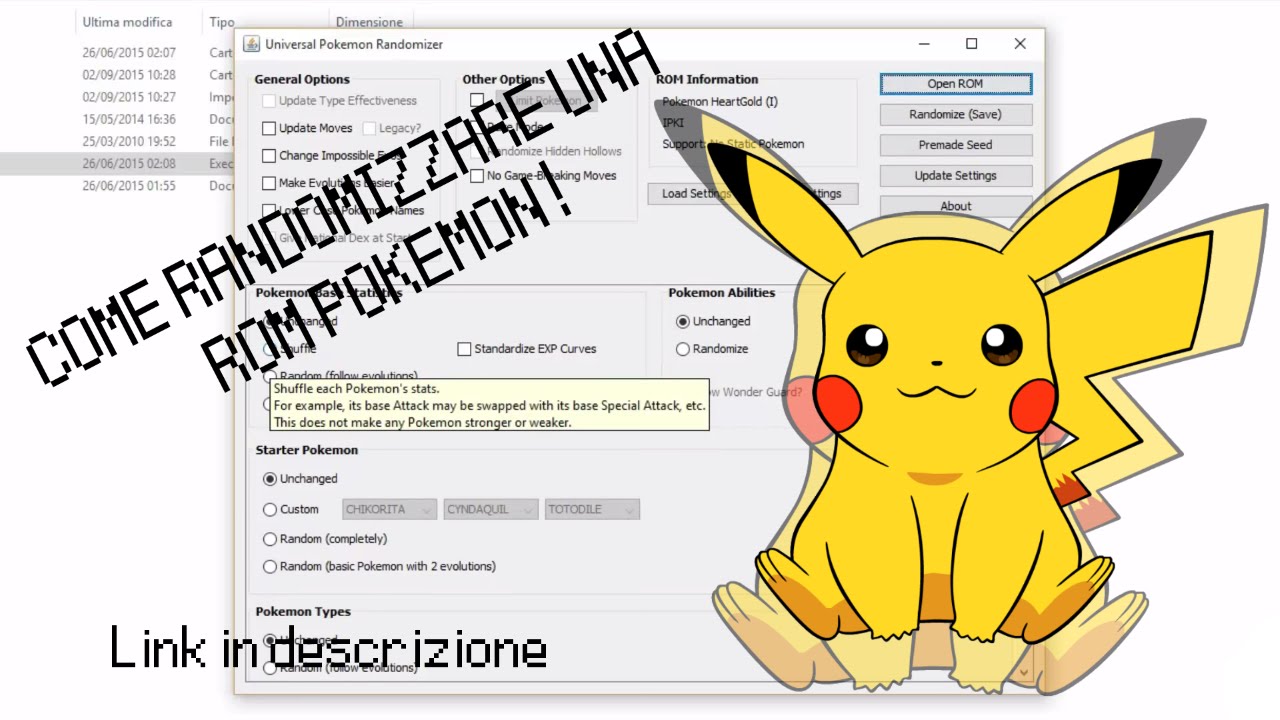The image size is (1280, 720).
Task: Select Shuffle under Pokemon Base Statistics
Action: tap(270, 349)
